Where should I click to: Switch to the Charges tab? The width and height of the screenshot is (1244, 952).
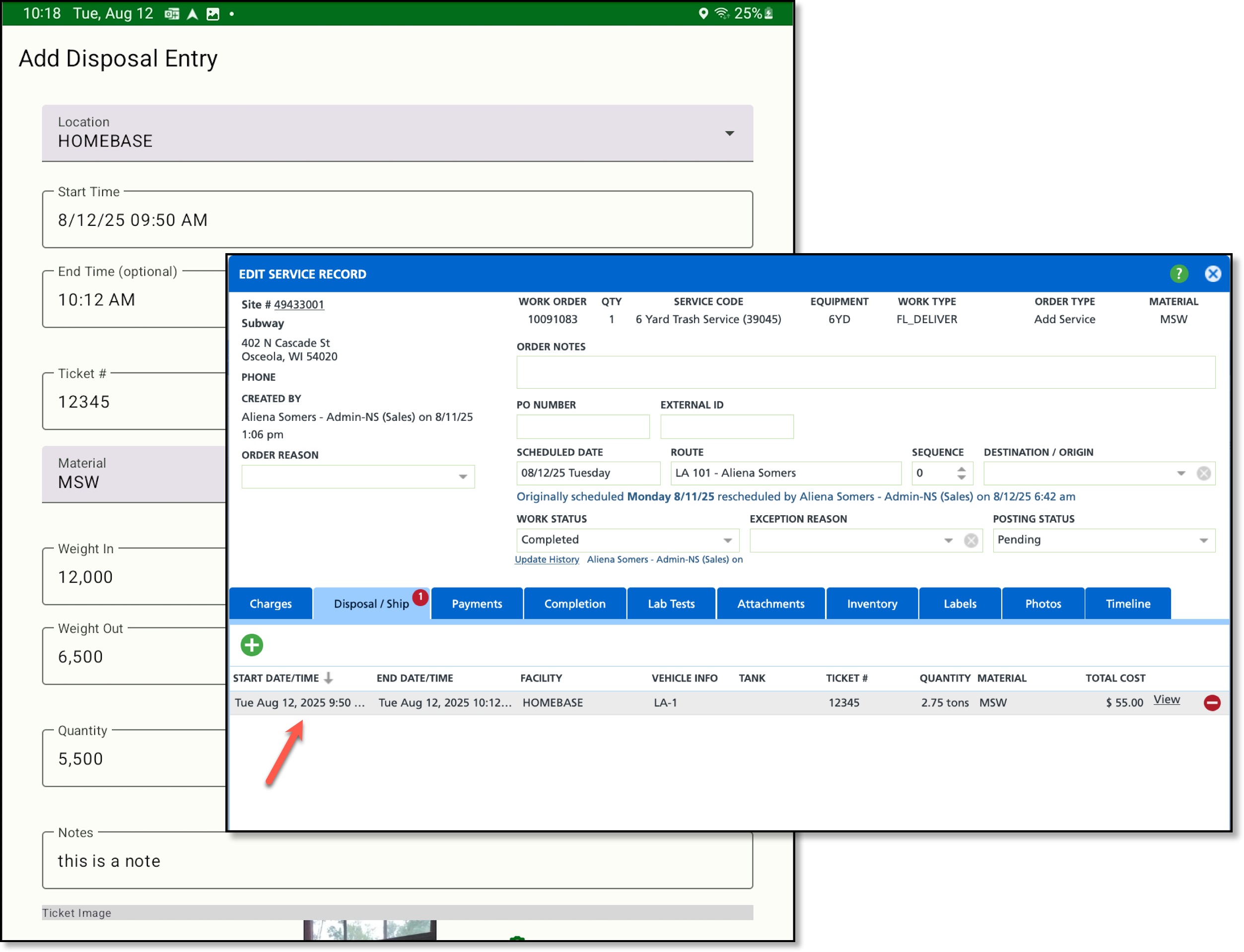click(271, 604)
